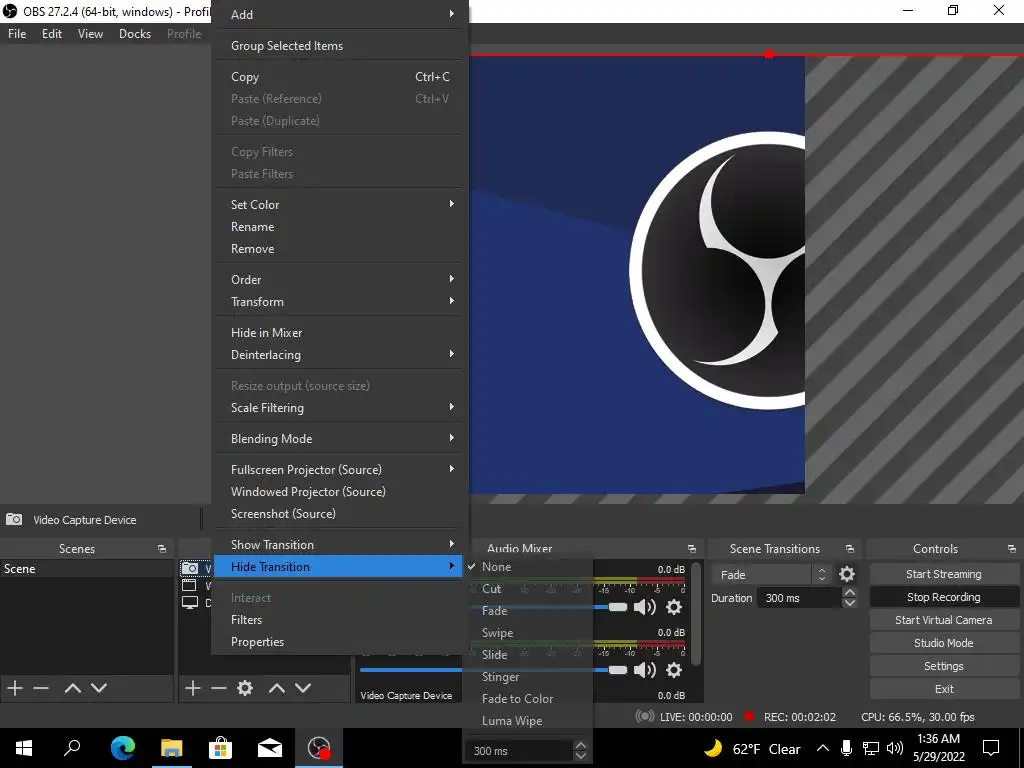This screenshot has width=1024, height=768.
Task: Select Luma Wipe hide transition
Action: 528,721
